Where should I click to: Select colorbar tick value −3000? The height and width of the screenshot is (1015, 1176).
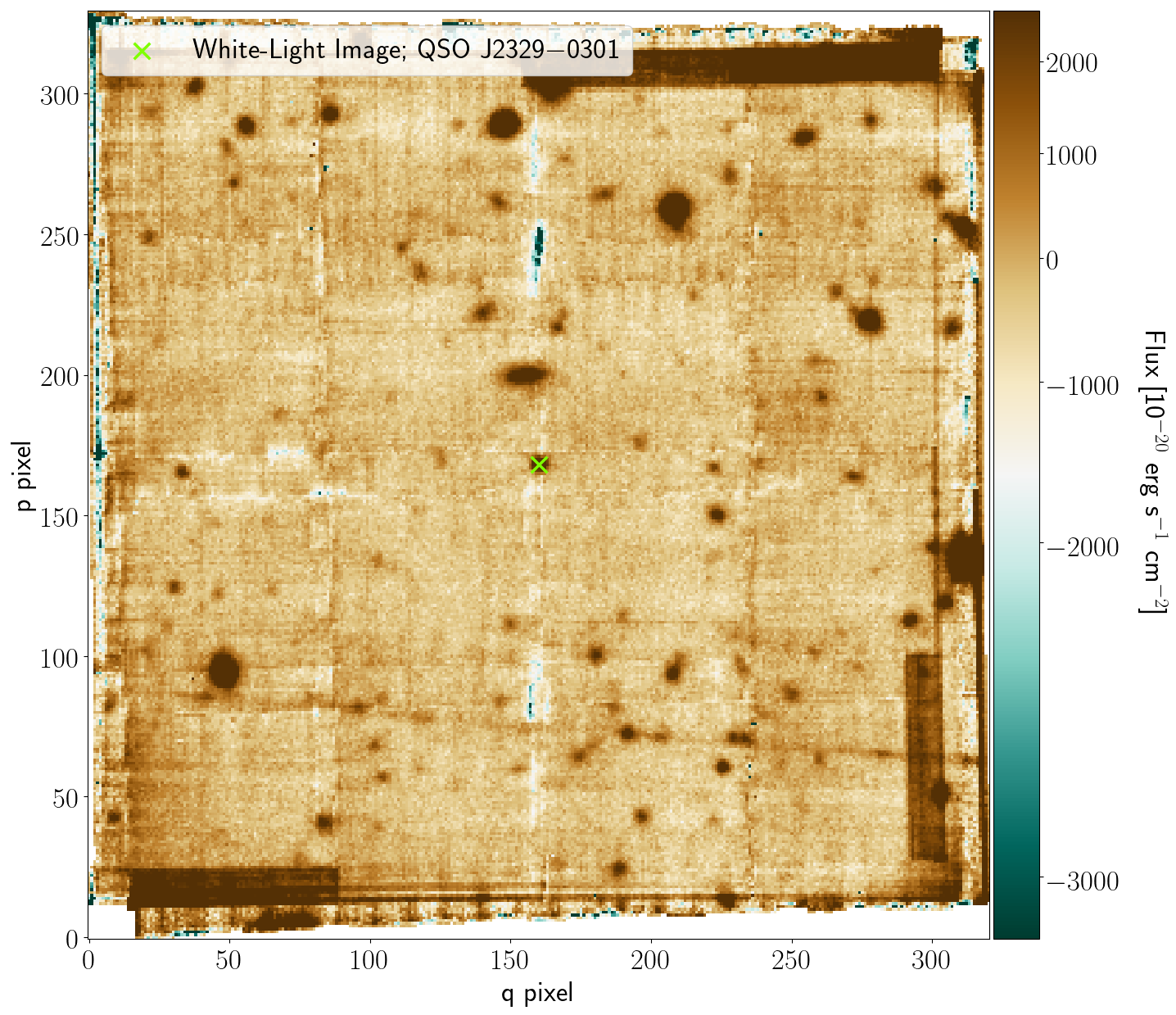[1082, 881]
